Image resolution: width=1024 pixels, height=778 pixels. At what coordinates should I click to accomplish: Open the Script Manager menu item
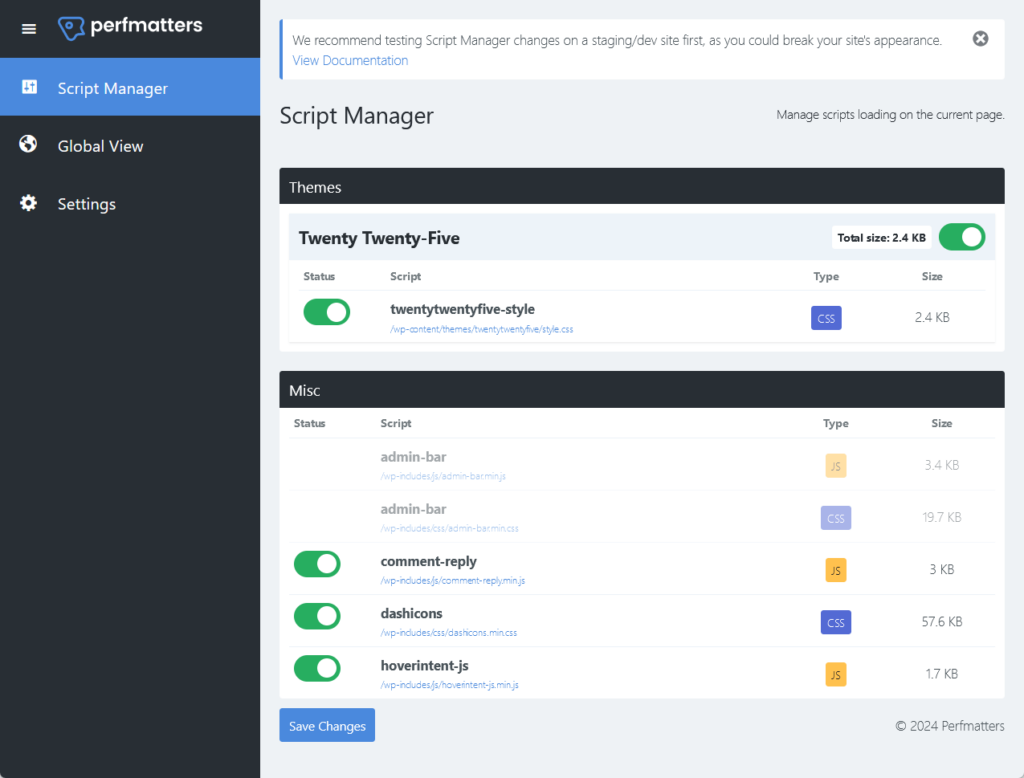coord(130,87)
